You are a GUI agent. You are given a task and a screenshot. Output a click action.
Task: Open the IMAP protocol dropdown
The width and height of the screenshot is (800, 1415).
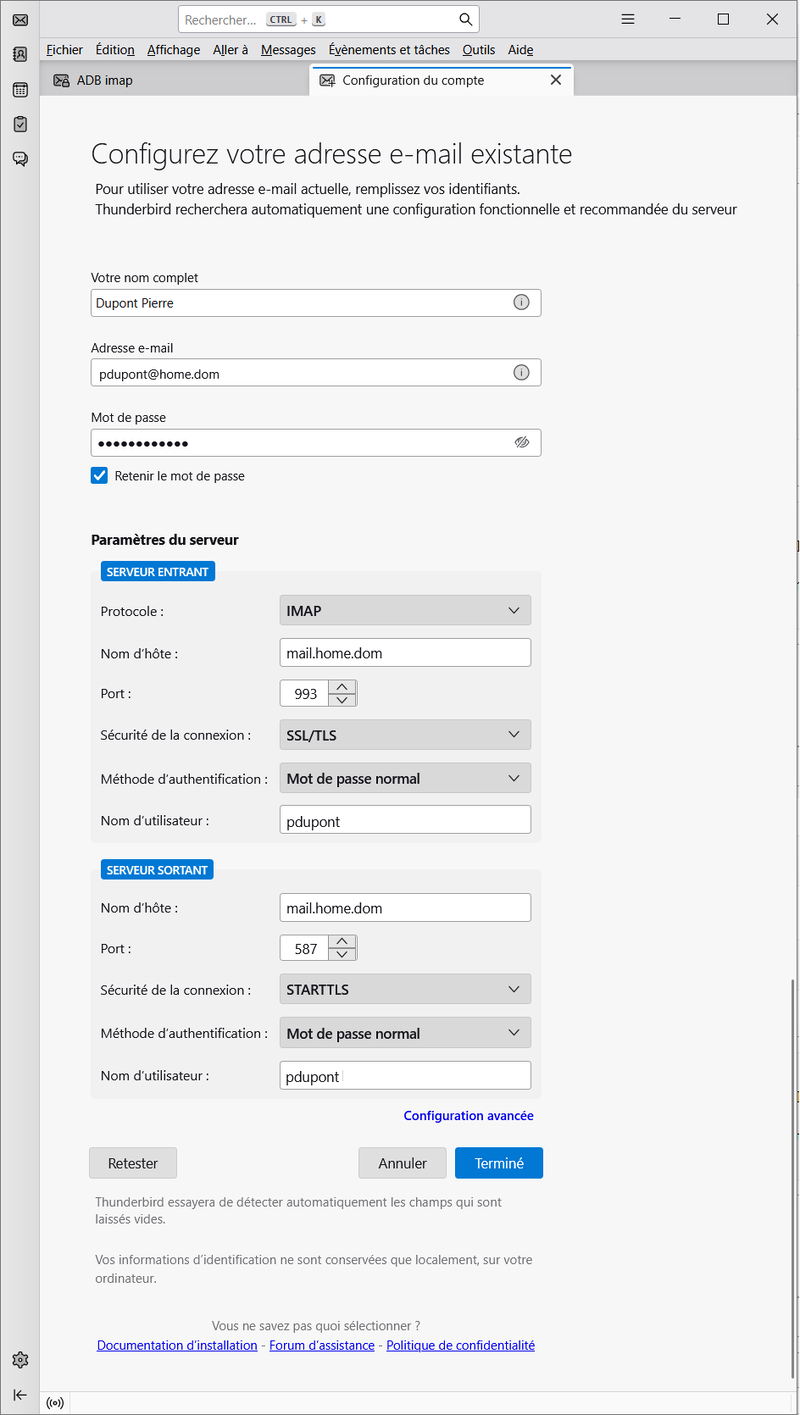404,610
